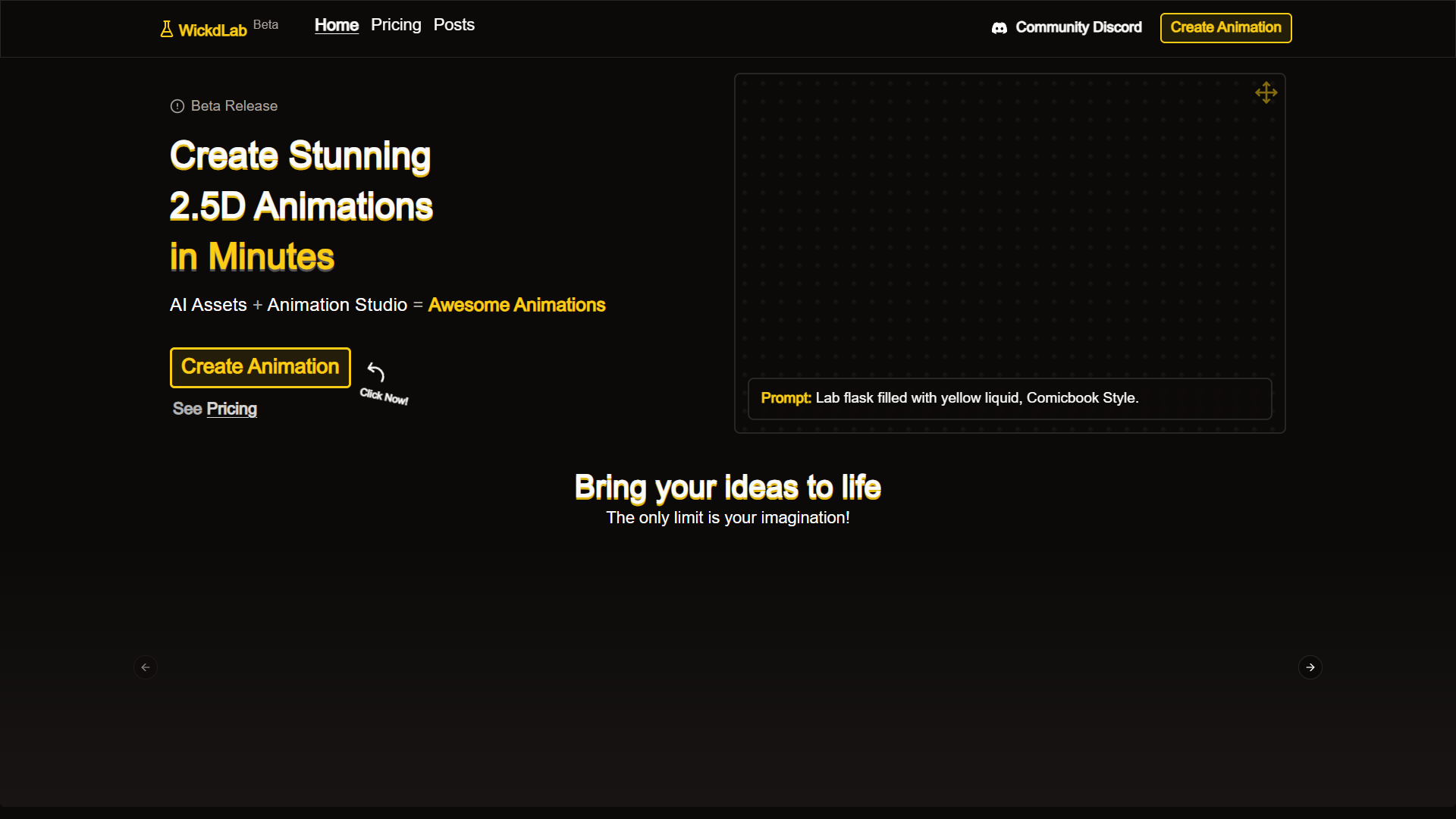1456x819 pixels.
Task: Go to previous slide with left arrow
Action: pos(146,667)
